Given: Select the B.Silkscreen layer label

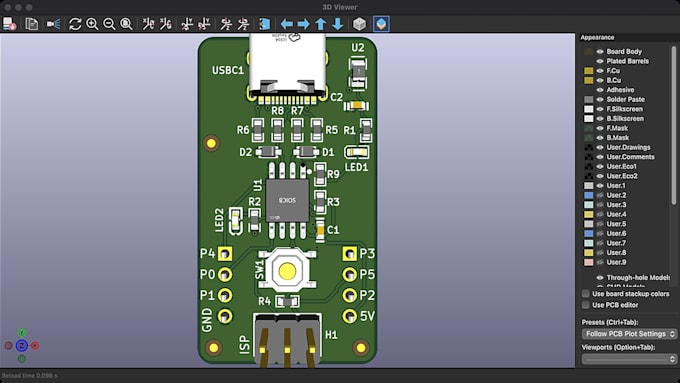Looking at the screenshot, I should click(x=625, y=118).
